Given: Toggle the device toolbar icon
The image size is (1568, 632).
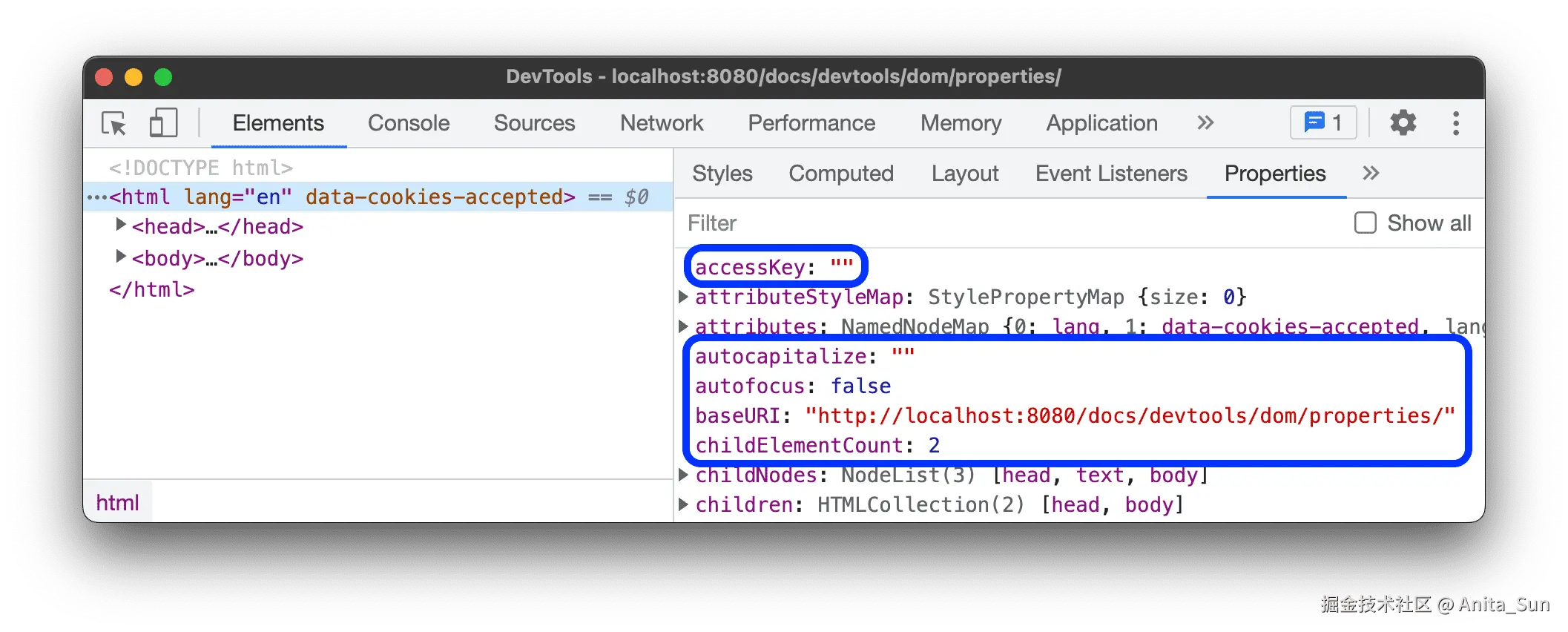Looking at the screenshot, I should (163, 123).
